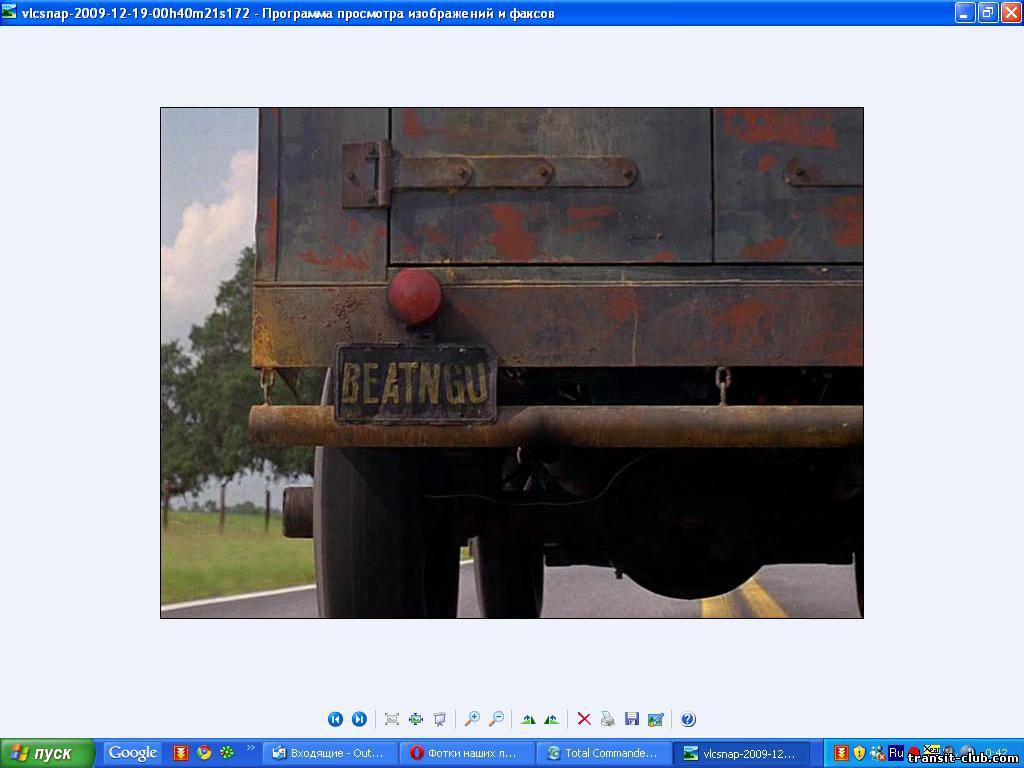Expand hidden quick launch items chevron
The image size is (1024, 768).
tap(250, 748)
